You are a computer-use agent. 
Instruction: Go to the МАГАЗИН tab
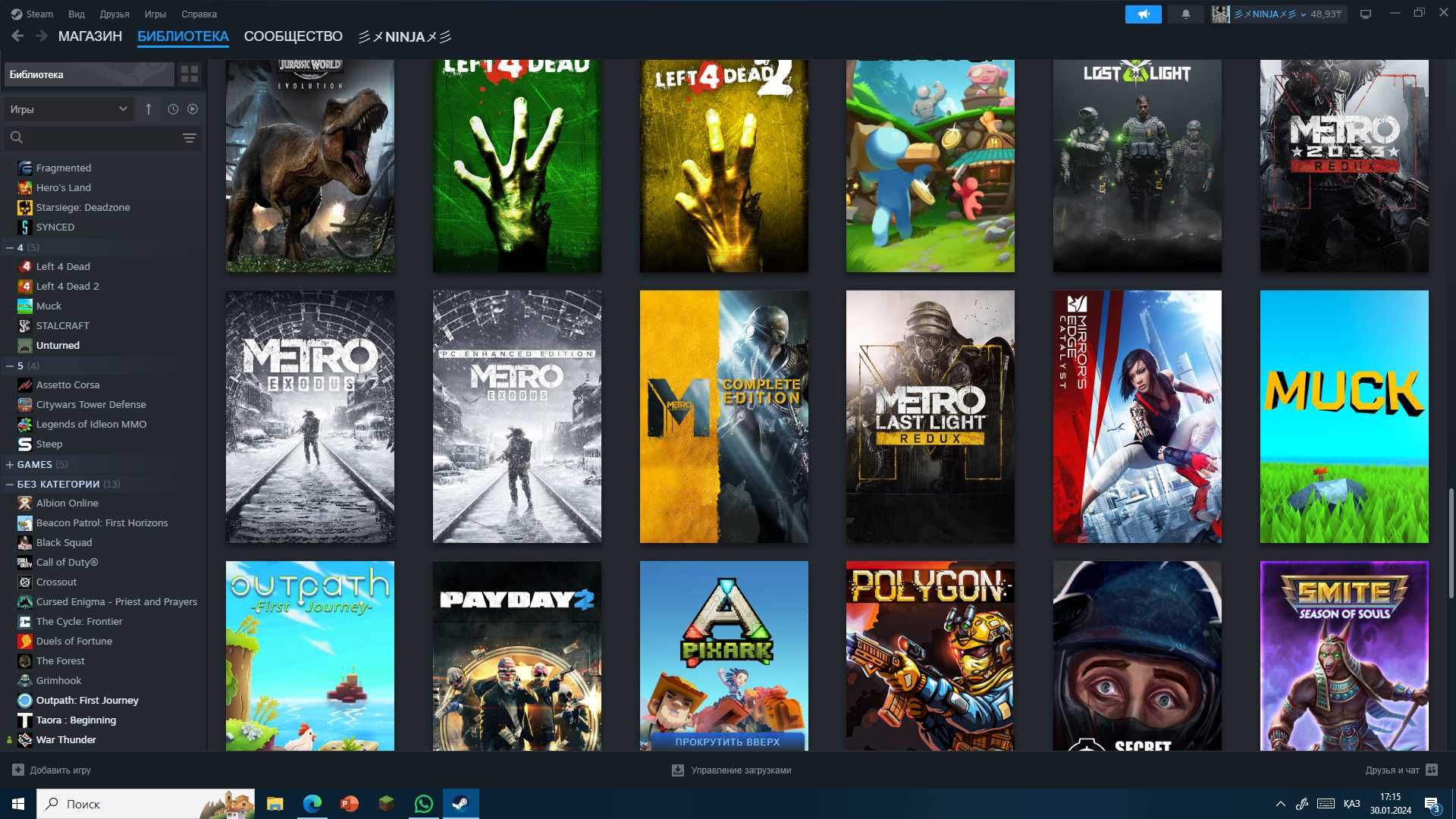90,36
